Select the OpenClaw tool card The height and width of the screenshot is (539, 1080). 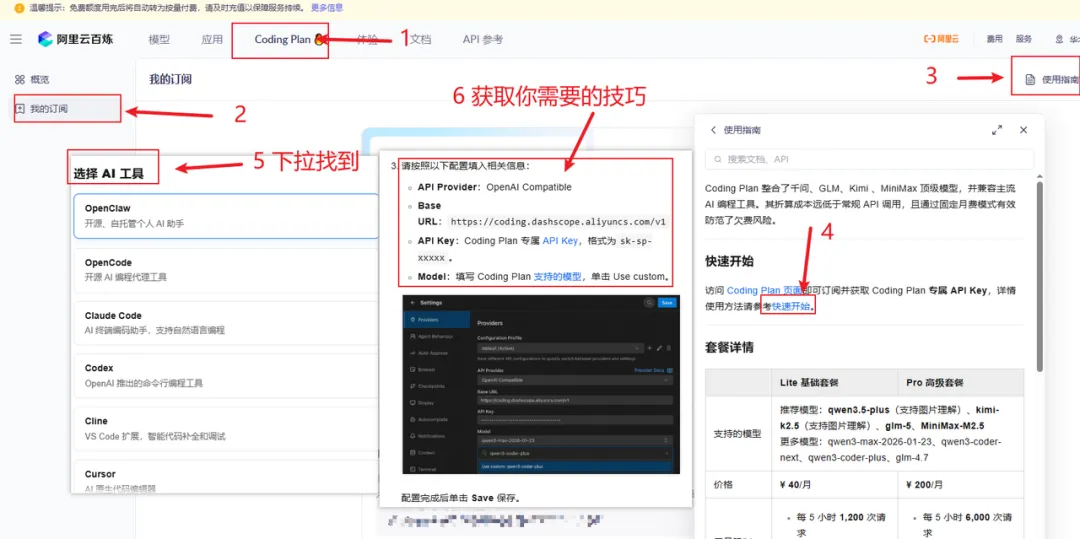tap(227, 215)
